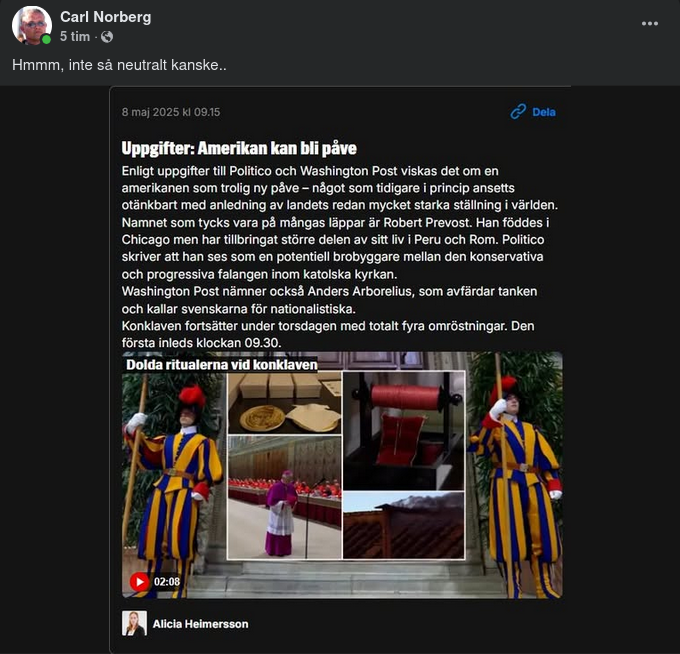Click the "Dolda ritualerna vid konklaven" video title
The width and height of the screenshot is (680, 654).
[221, 365]
